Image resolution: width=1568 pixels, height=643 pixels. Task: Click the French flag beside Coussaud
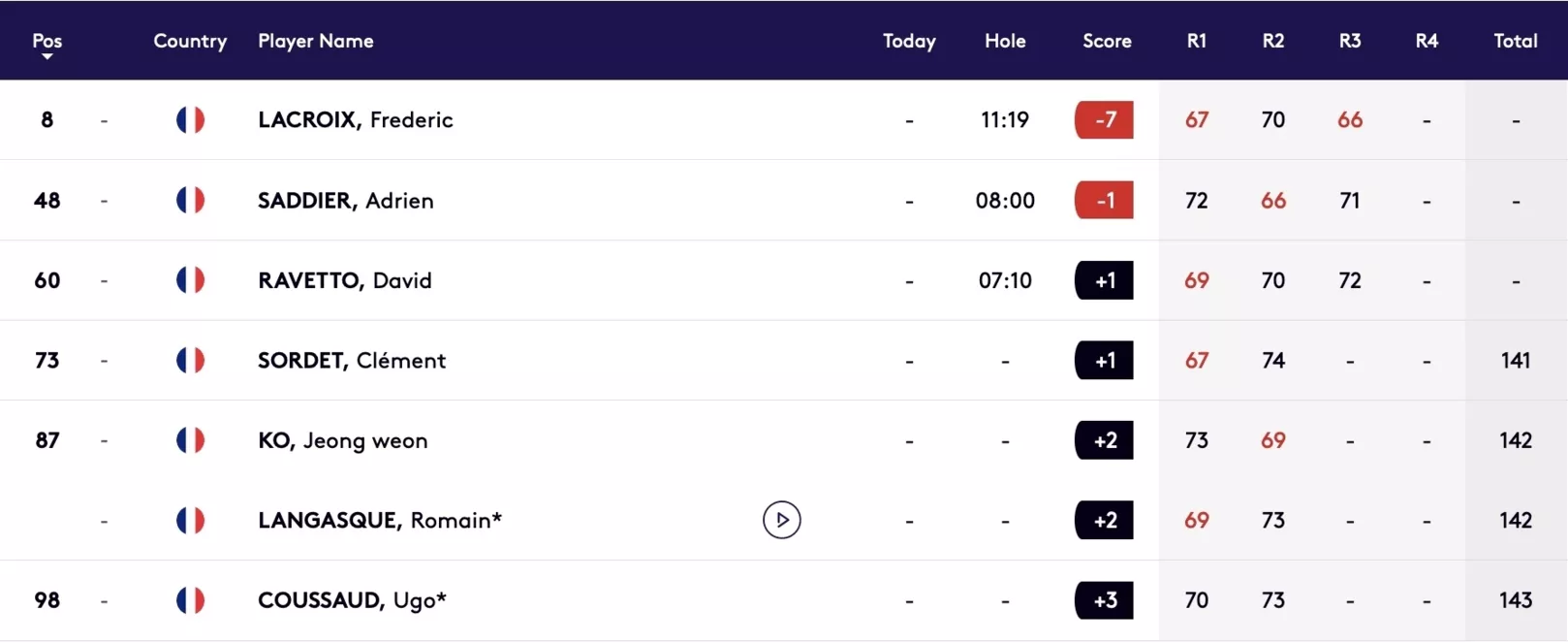click(190, 600)
